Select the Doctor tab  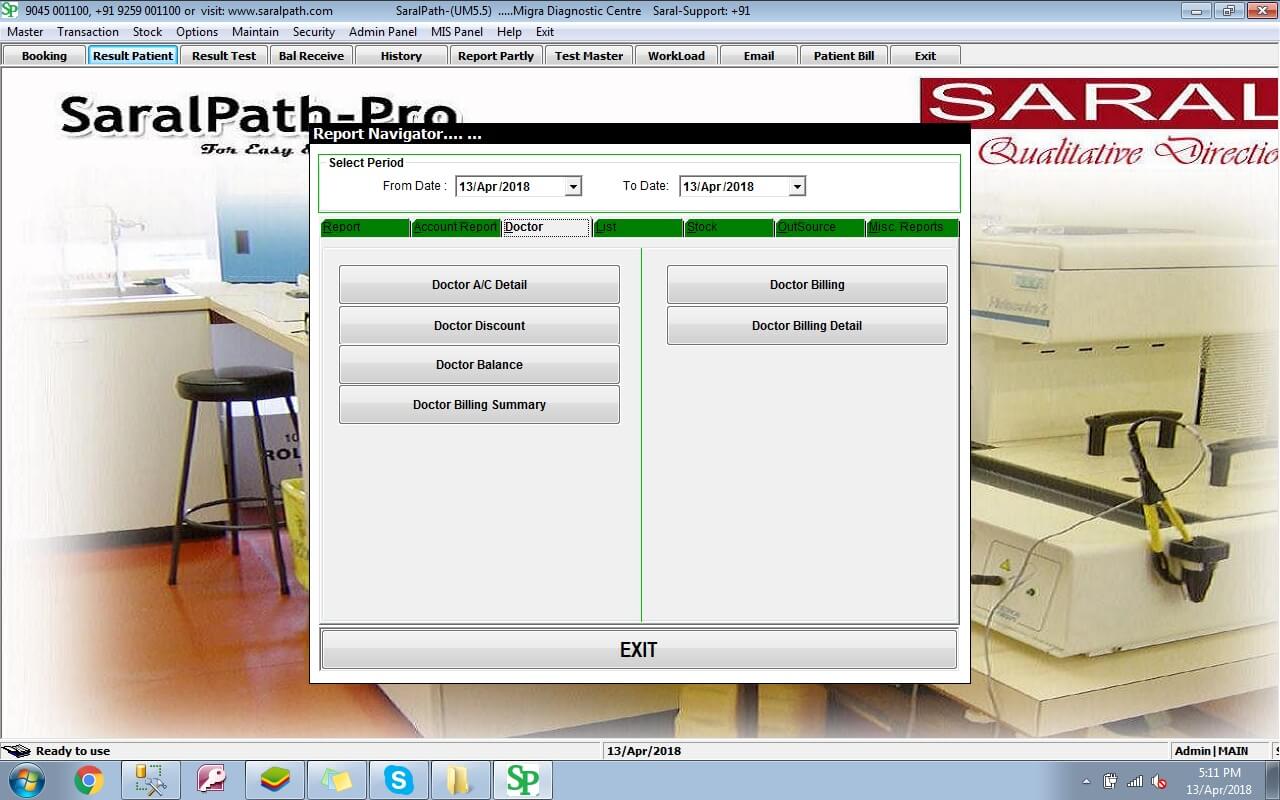546,228
